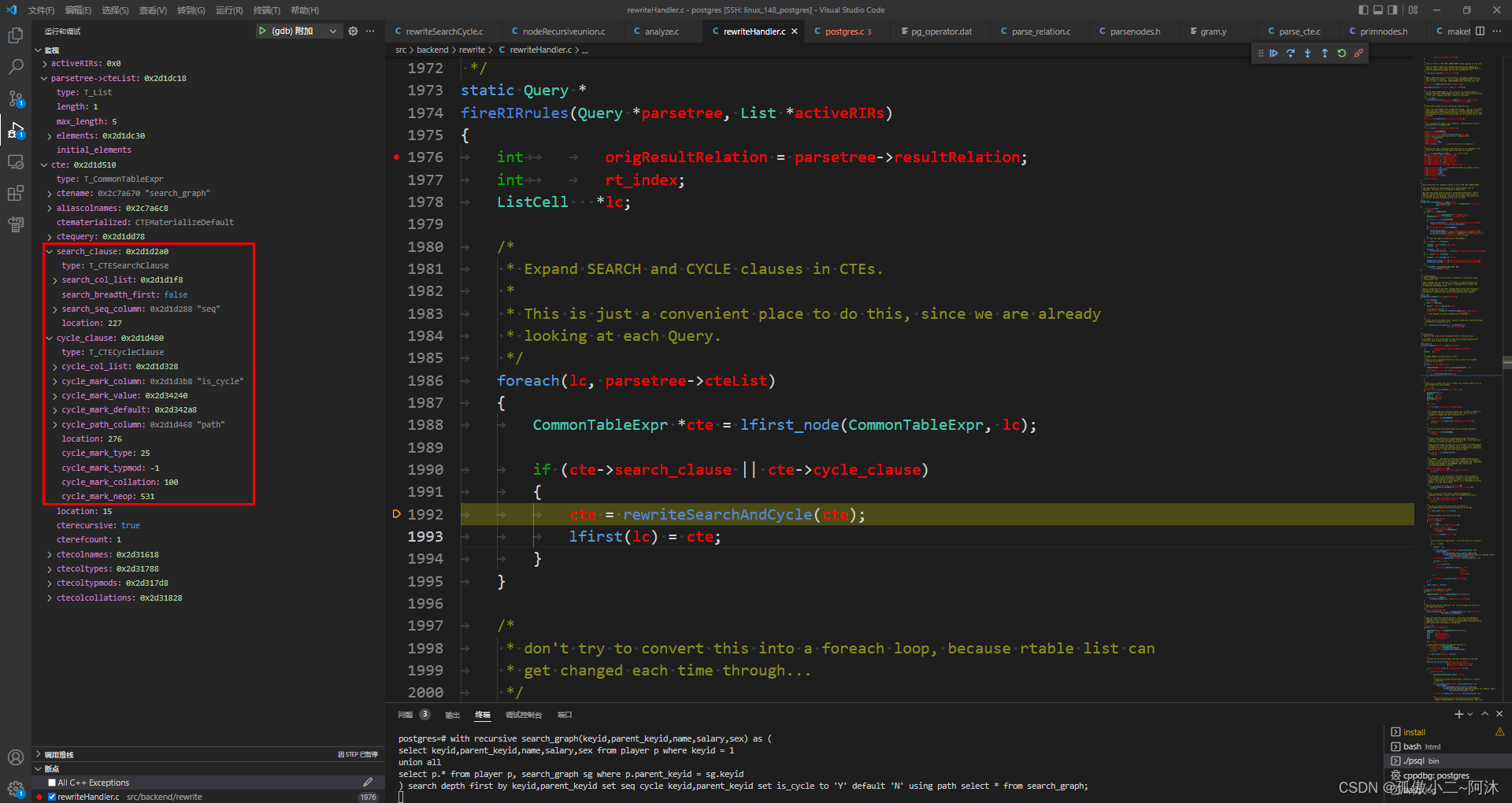
Task: Open the Search view in activity bar
Action: (16, 67)
